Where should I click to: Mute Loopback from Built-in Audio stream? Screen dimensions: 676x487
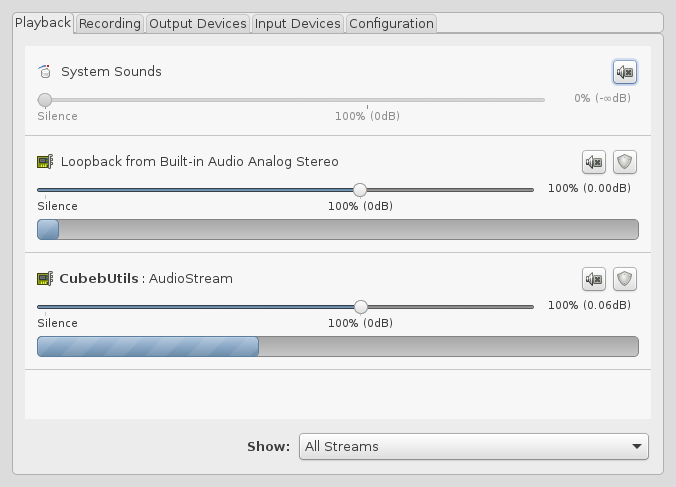pyautogui.click(x=594, y=162)
